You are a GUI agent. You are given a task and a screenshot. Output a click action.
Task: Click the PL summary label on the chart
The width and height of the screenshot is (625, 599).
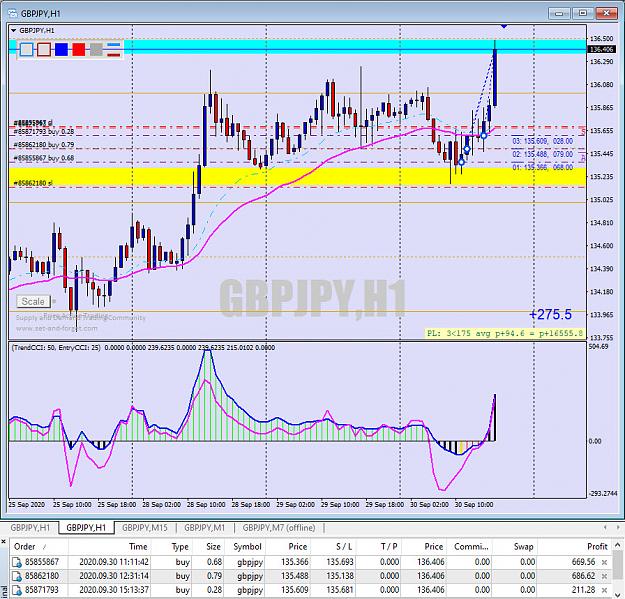tap(505, 333)
